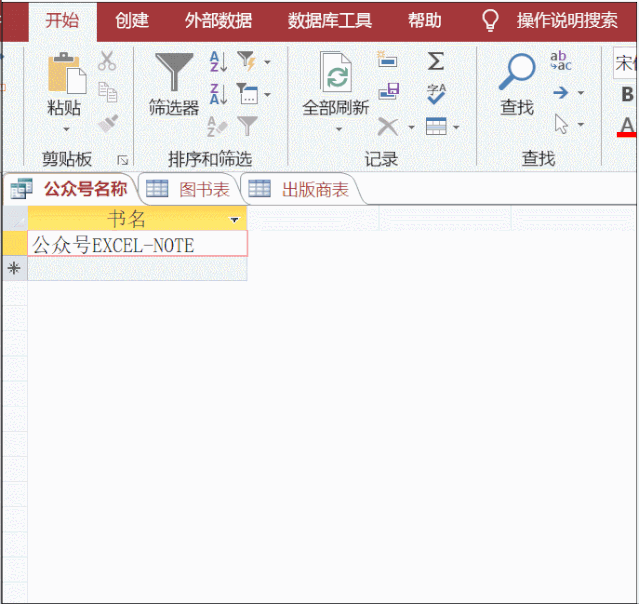Run the spelling check icon
The image size is (639, 604).
coord(436,93)
